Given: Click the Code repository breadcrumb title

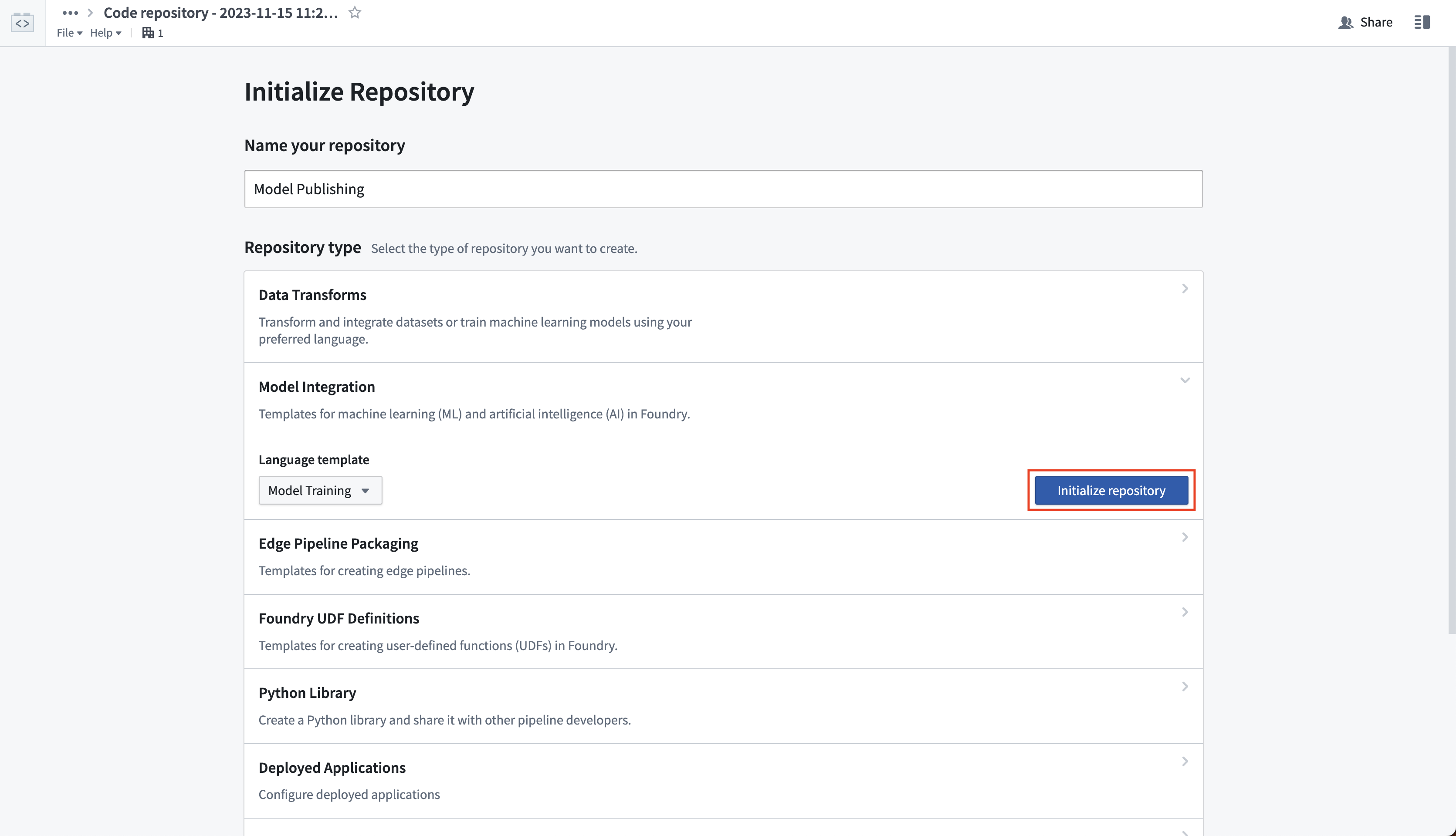Looking at the screenshot, I should tap(220, 13).
